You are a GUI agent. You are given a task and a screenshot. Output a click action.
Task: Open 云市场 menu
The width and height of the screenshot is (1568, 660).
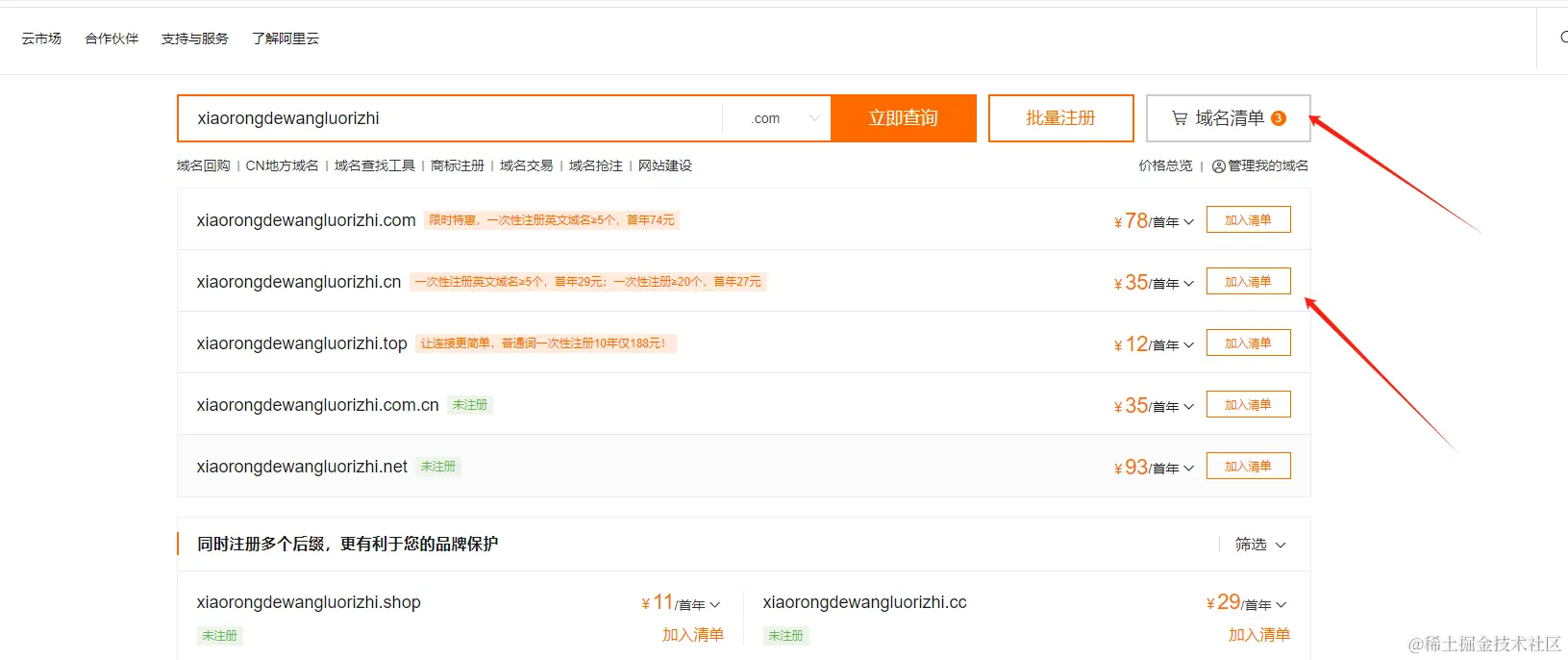tap(41, 38)
